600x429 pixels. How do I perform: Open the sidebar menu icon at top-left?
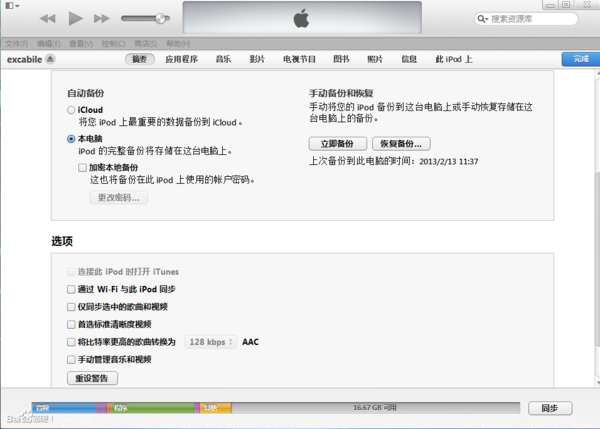click(12, 6)
